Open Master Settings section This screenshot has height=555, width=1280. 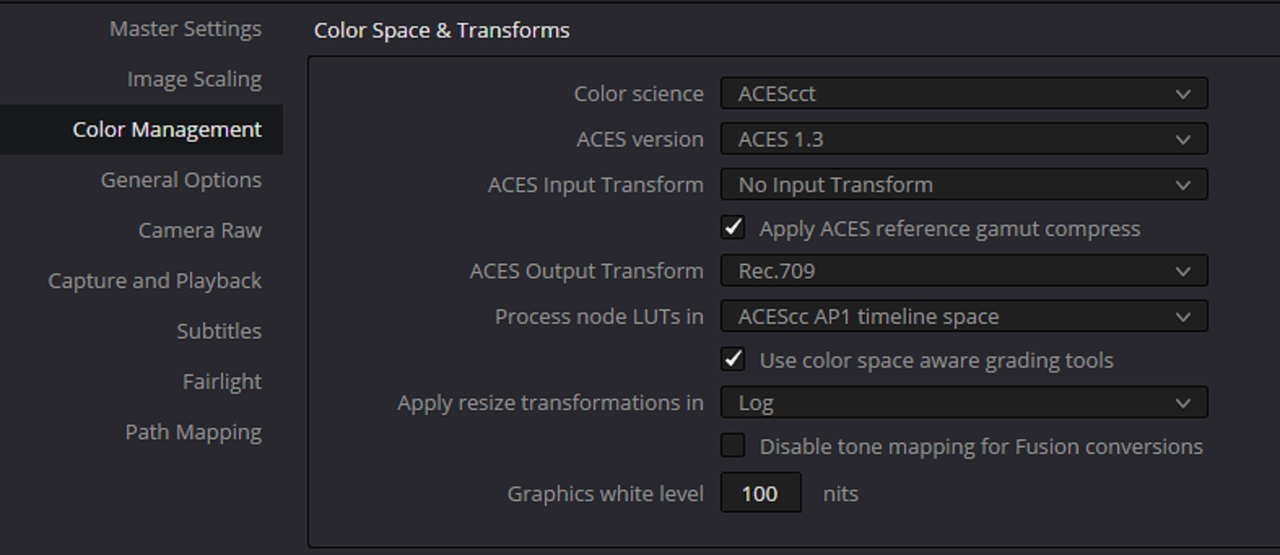(185, 29)
